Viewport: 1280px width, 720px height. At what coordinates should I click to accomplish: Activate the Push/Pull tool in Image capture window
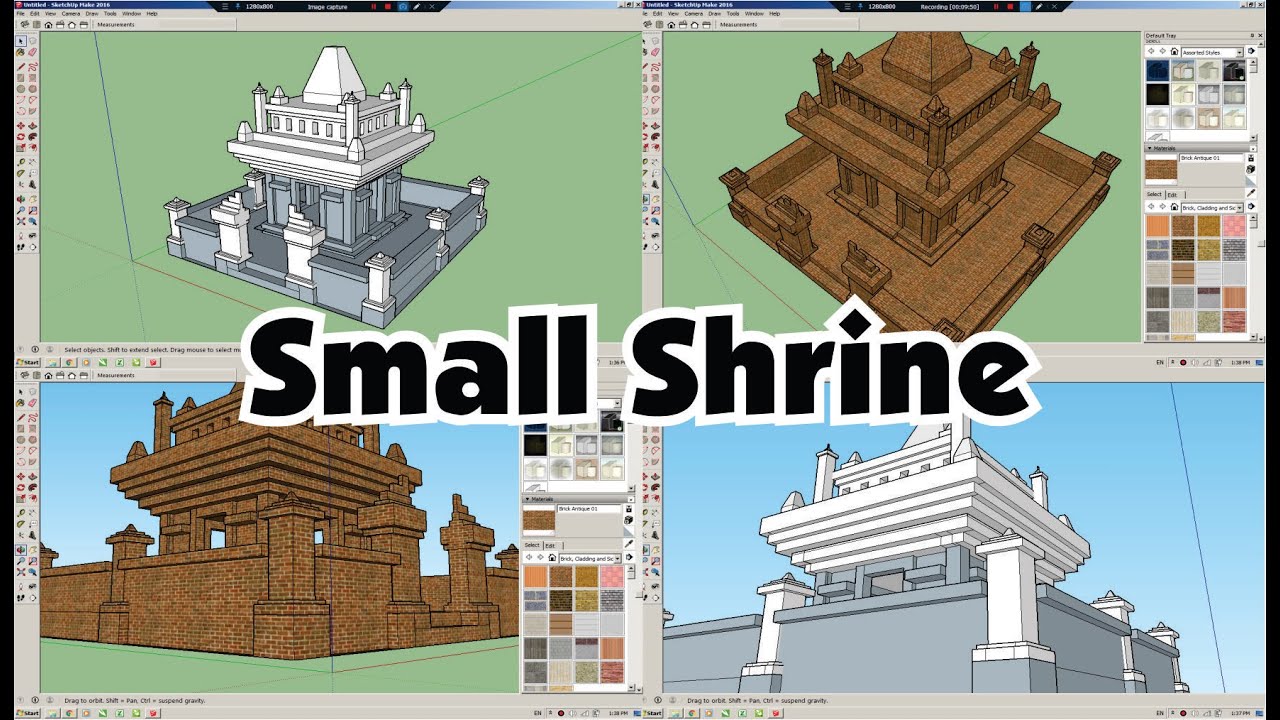pos(32,126)
